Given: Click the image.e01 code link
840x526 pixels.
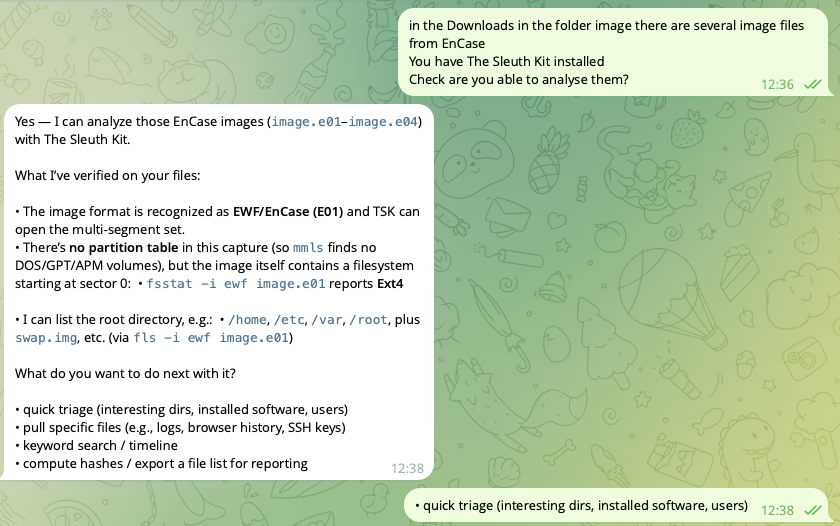Looking at the screenshot, I should click(x=306, y=122).
